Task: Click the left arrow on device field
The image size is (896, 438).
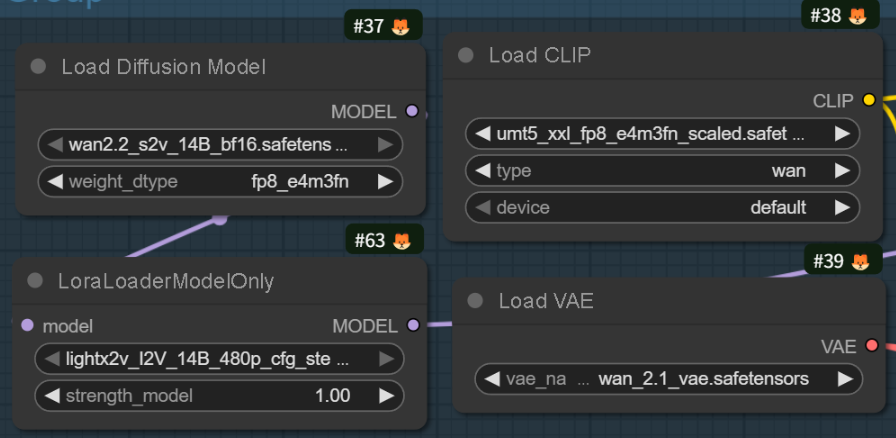Action: coord(483,208)
